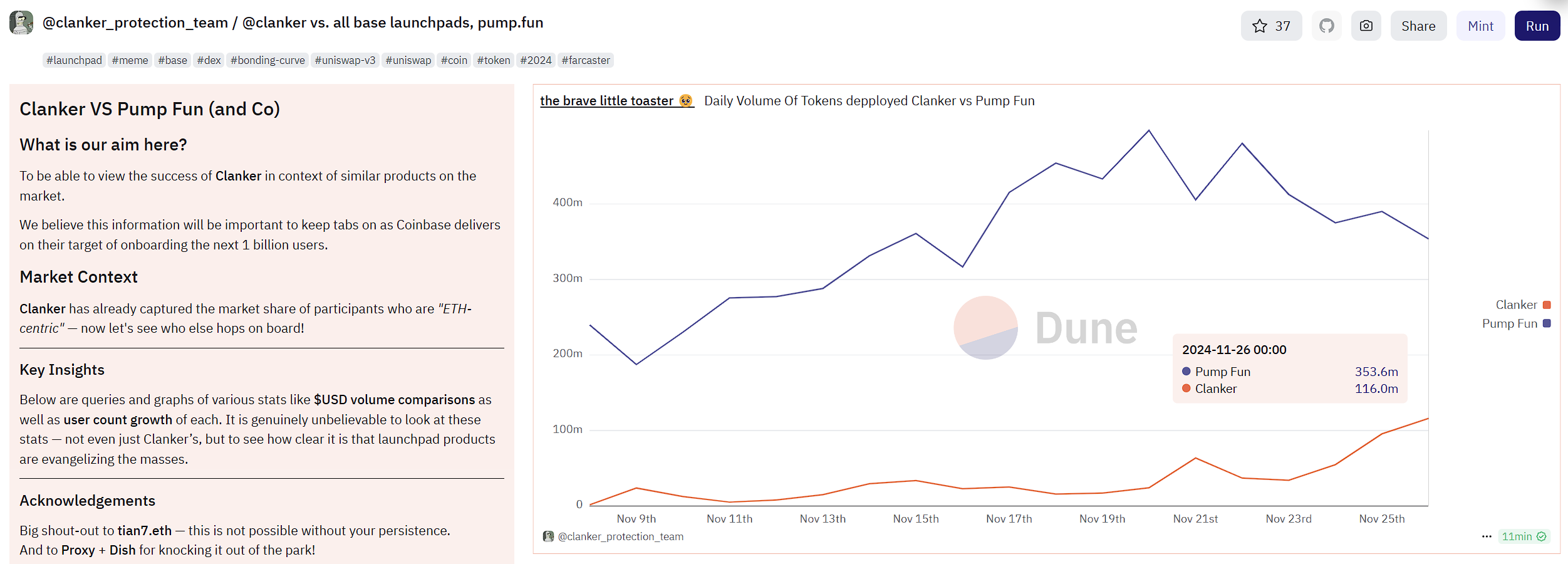Select the #uniswap tag

(408, 60)
